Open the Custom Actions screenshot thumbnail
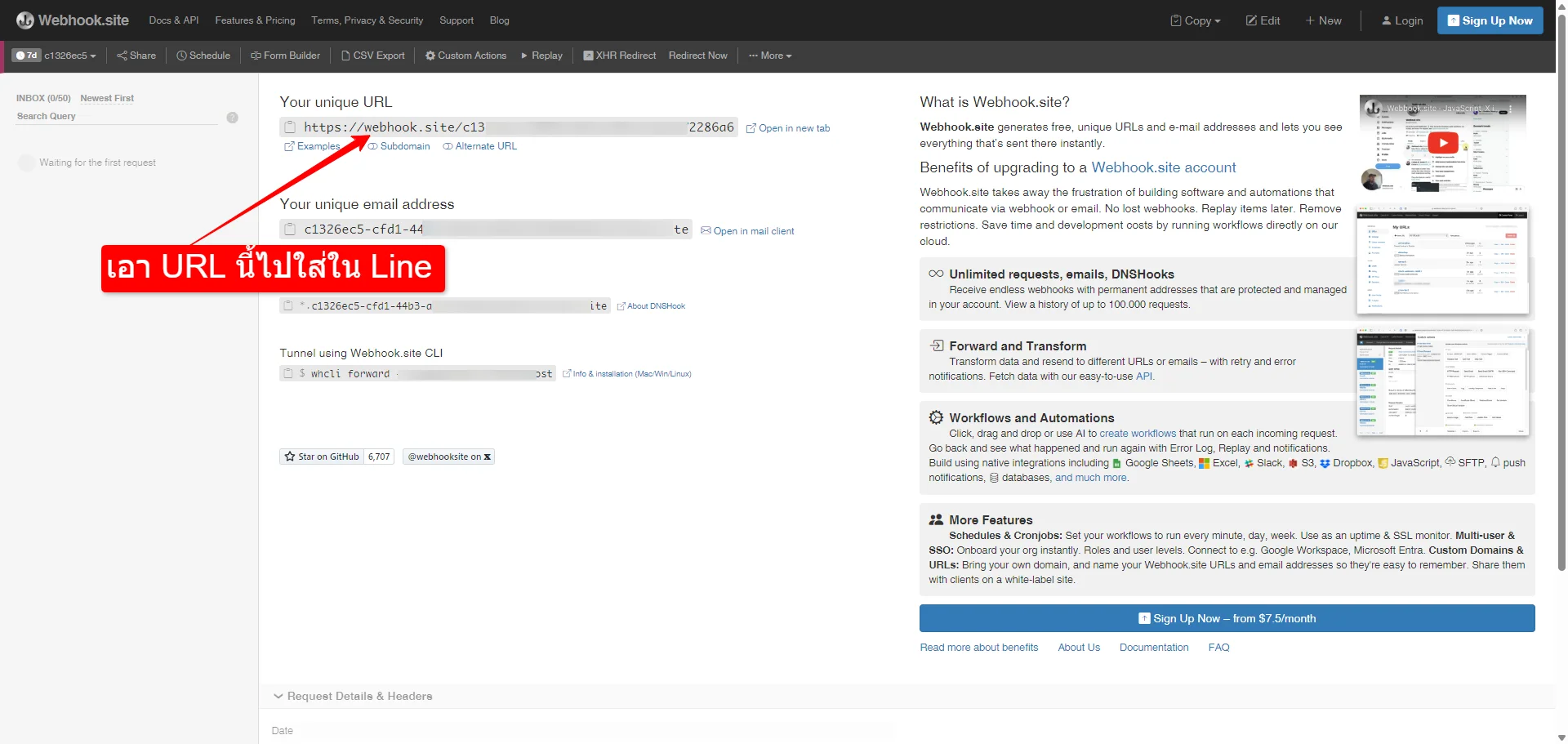Viewport: 1568px width, 744px height. pos(1442,381)
